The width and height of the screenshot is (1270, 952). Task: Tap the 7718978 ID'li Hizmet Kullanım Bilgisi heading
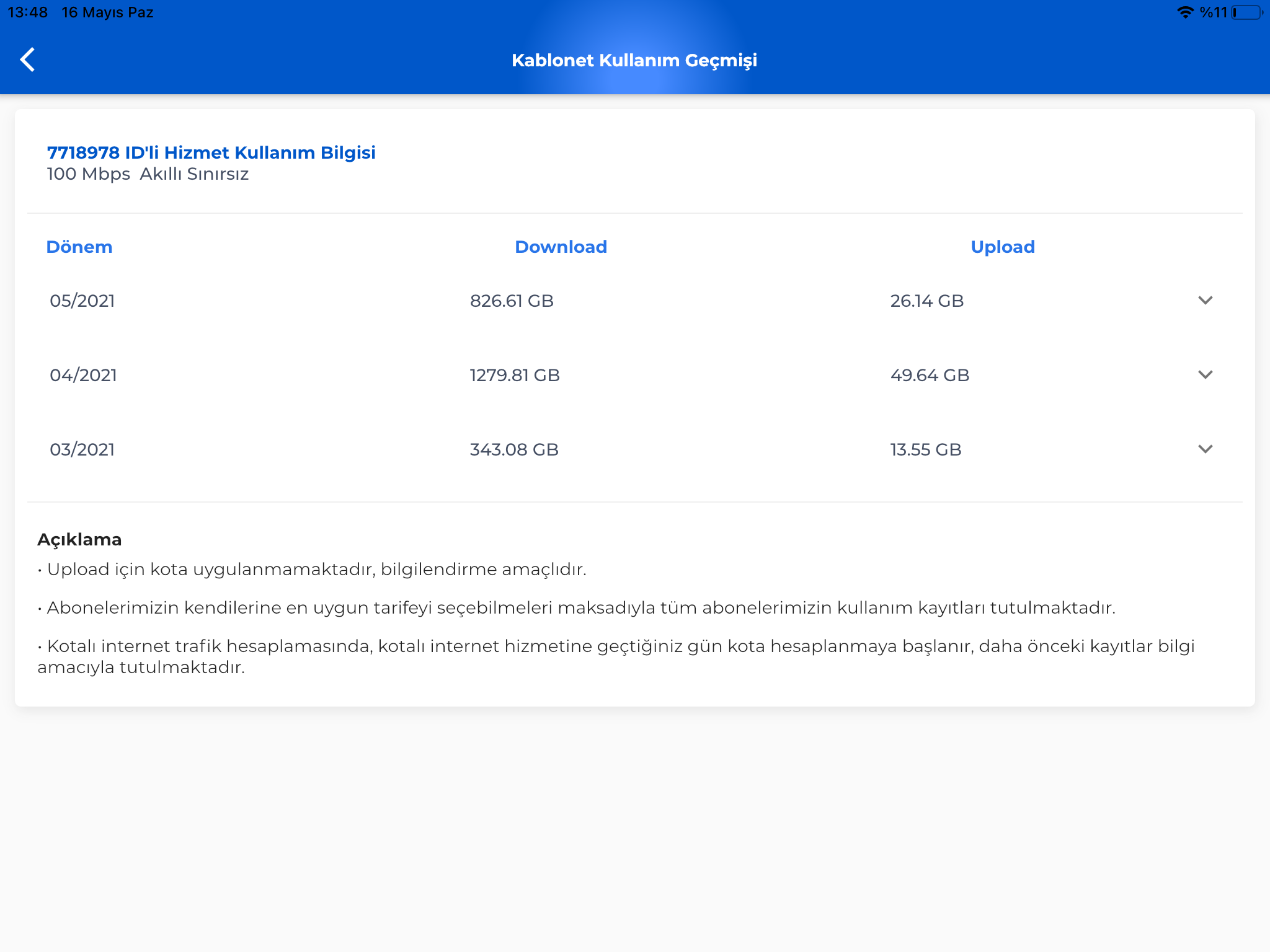(211, 152)
